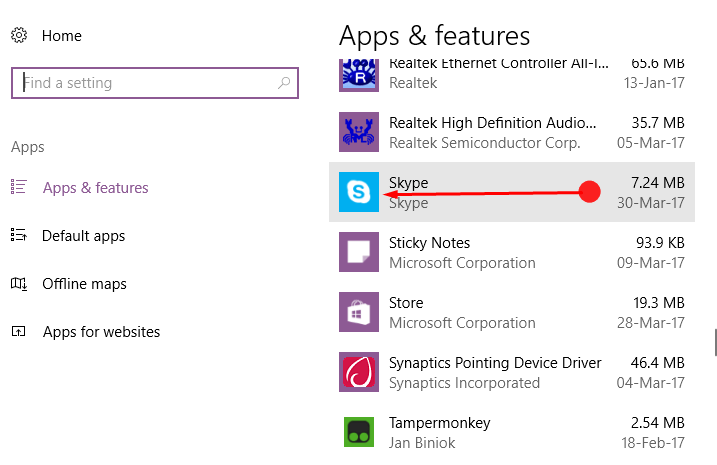Click the Tampermonkey icon
717x465 pixels.
click(x=359, y=432)
